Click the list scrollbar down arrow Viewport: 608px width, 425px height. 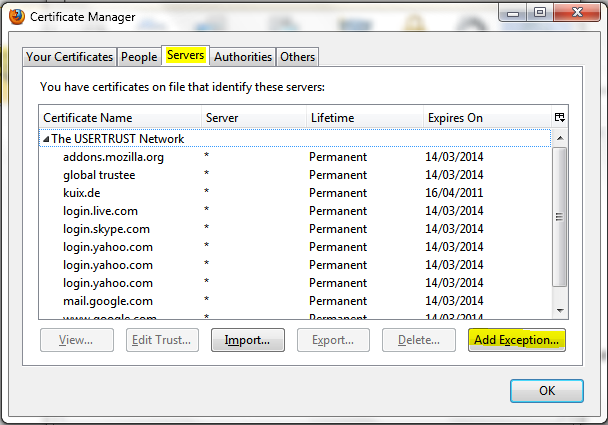[560, 310]
